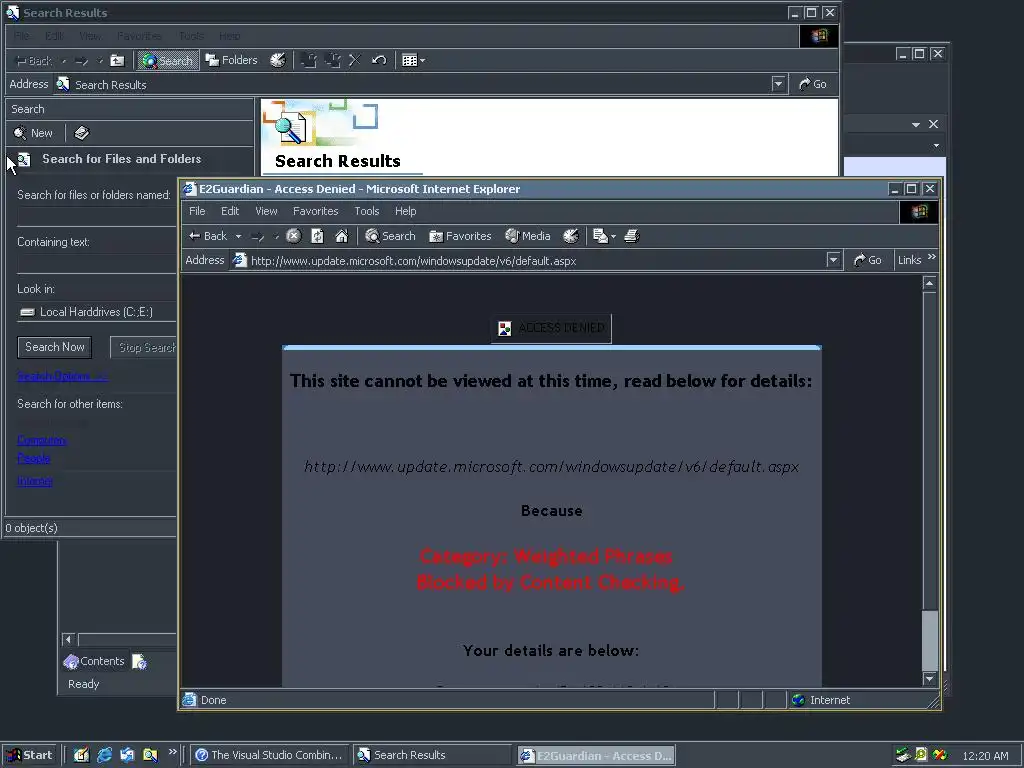Click the Go button in Internet Explorer

[867, 260]
